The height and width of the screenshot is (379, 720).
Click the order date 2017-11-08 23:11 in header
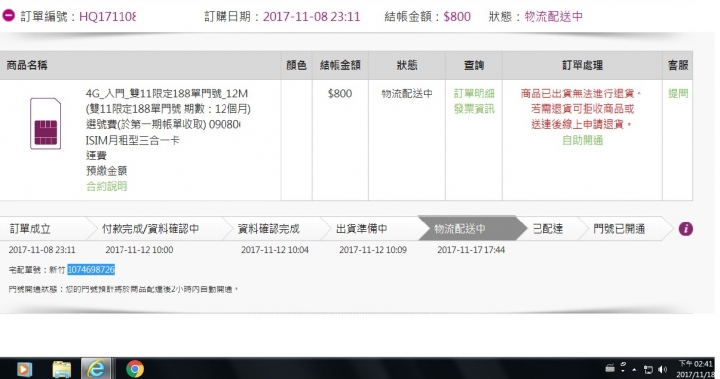pos(311,17)
